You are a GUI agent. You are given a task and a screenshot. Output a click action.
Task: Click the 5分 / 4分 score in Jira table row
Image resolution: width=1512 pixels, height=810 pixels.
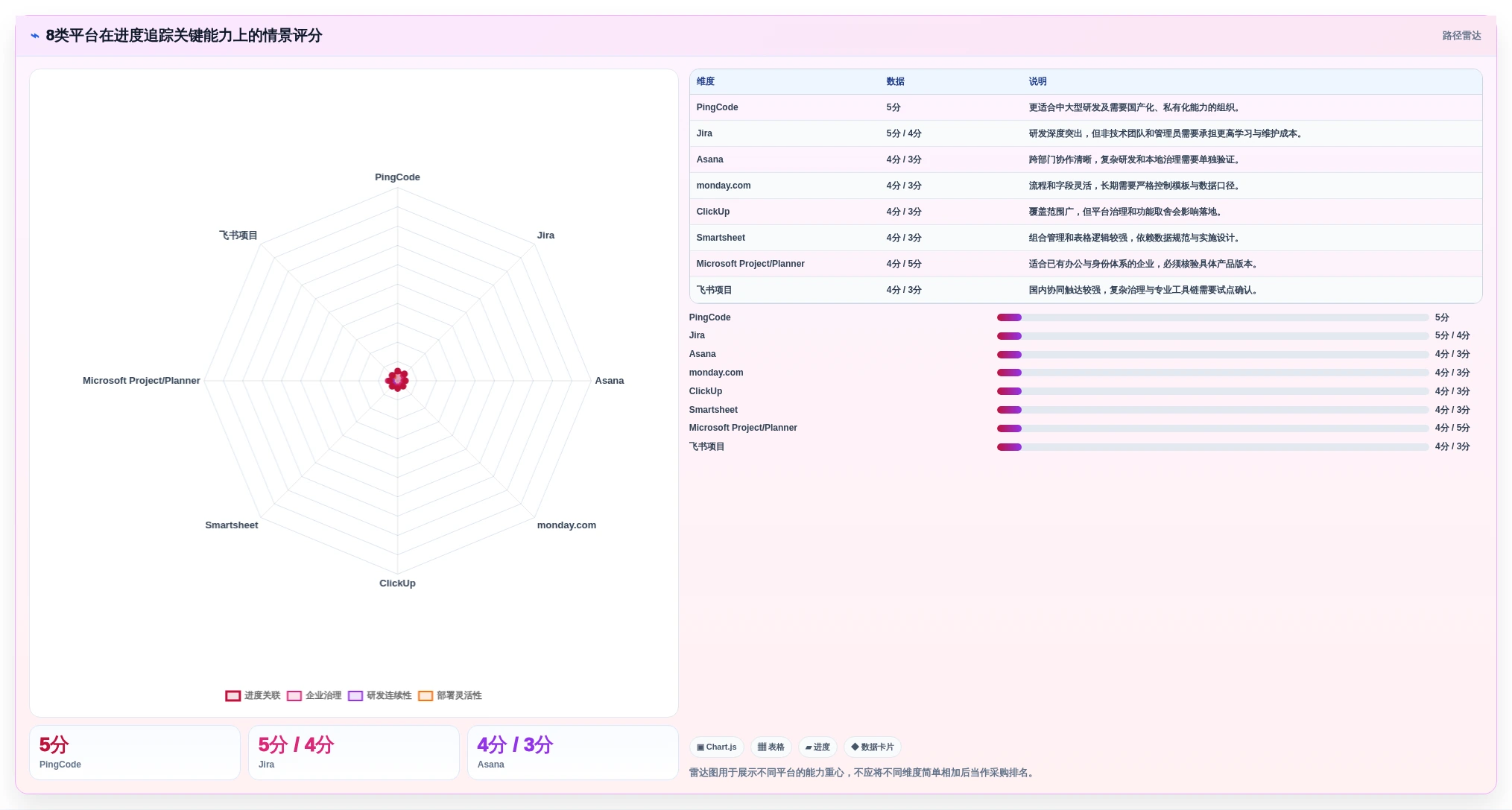click(904, 133)
